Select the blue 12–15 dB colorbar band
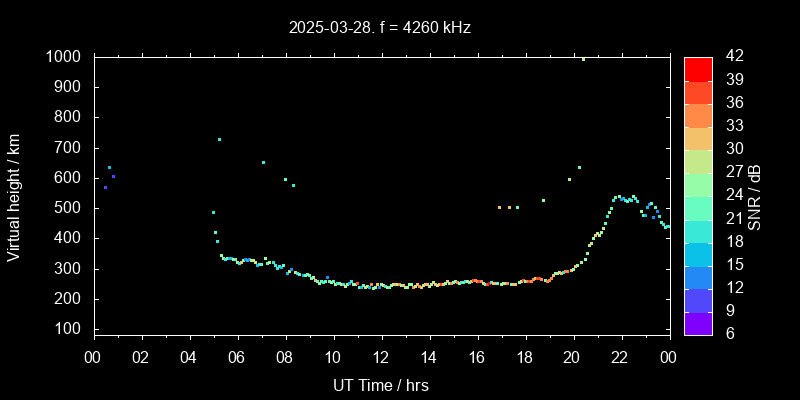 pos(698,277)
